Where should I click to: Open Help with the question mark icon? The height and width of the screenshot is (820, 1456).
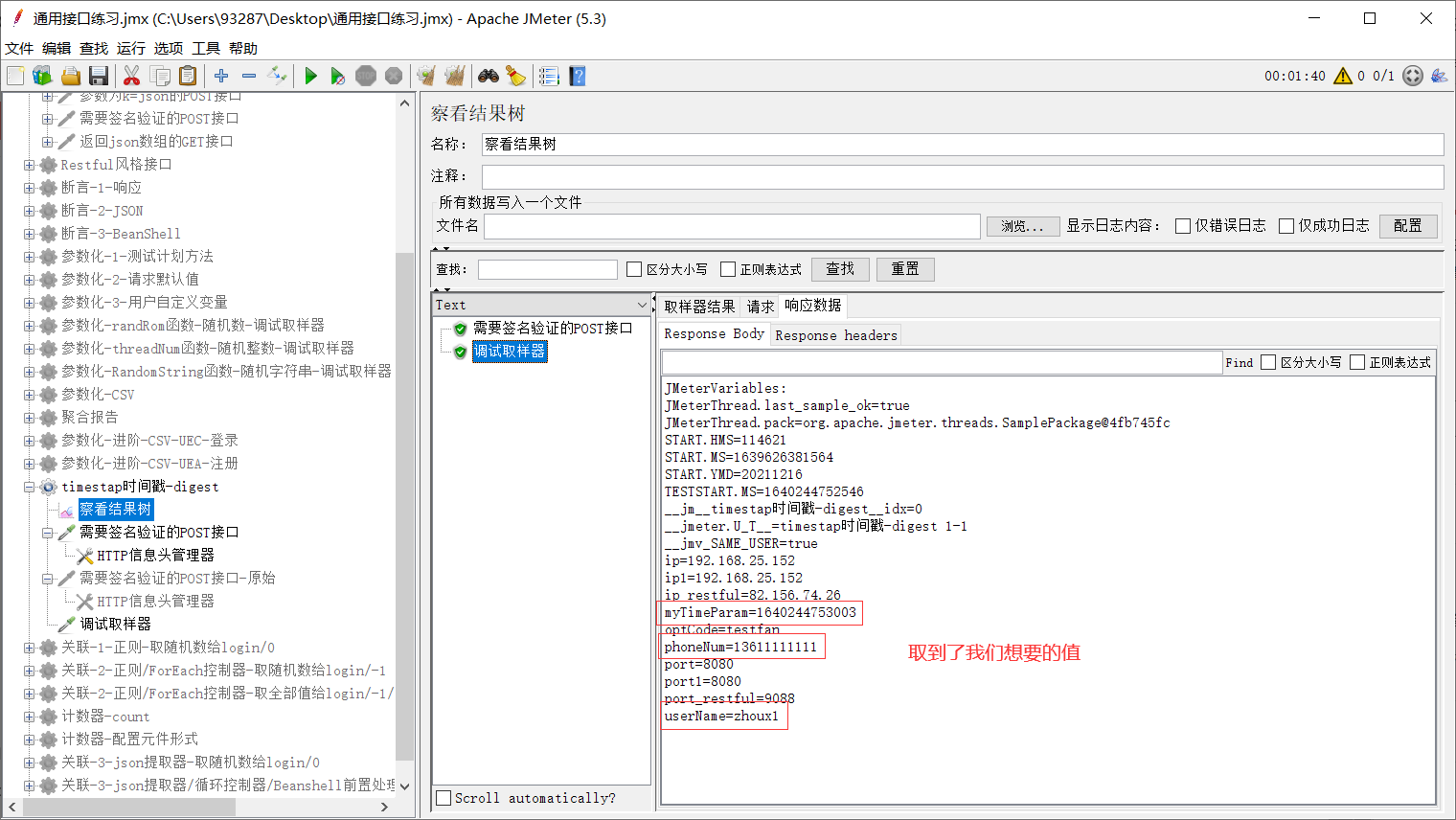(578, 76)
